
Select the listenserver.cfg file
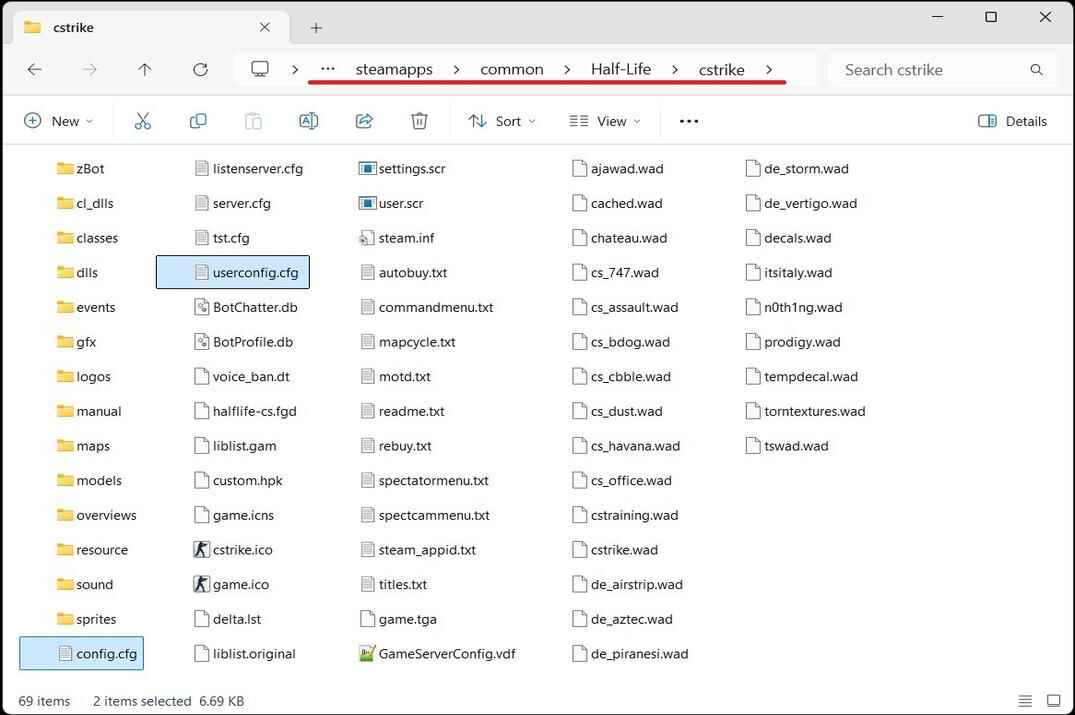(249, 169)
